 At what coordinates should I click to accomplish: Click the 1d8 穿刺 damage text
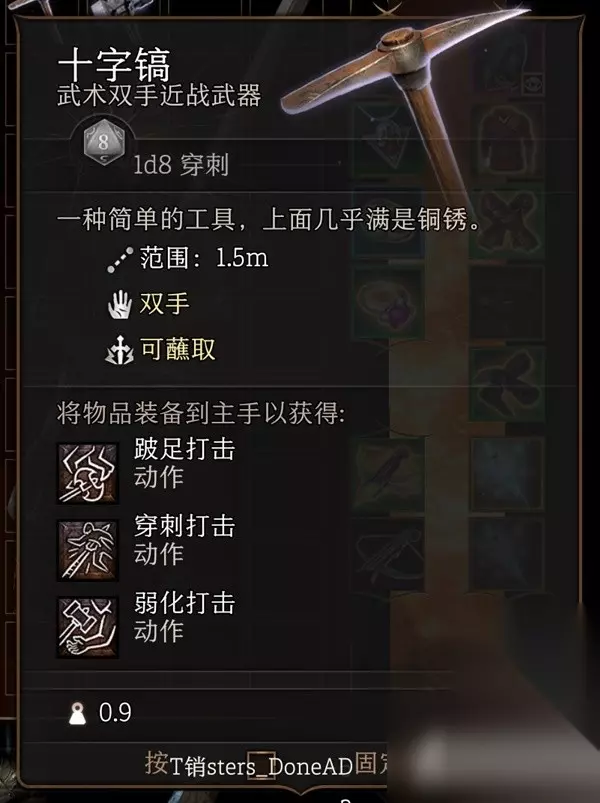[x=181, y=165]
